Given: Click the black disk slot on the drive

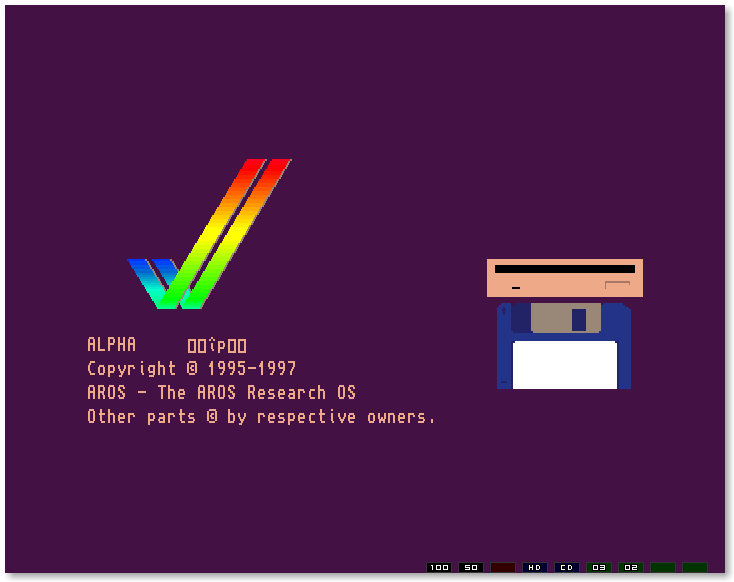Looking at the screenshot, I should coord(564,269).
